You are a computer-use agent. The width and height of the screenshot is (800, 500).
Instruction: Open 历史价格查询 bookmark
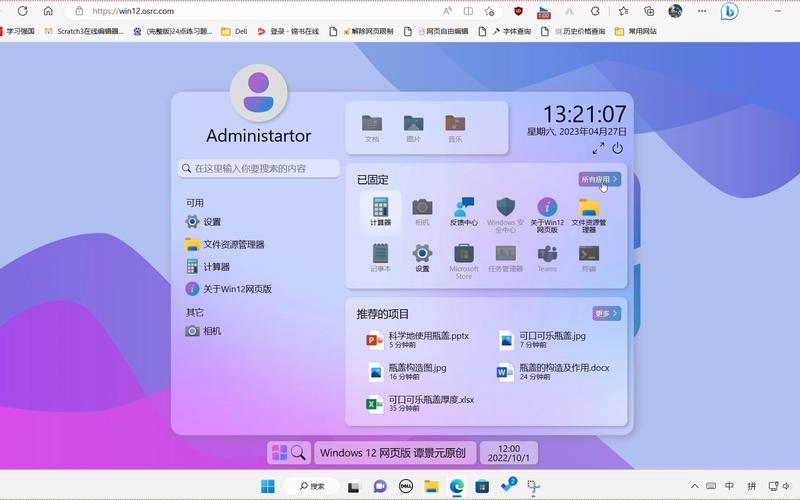(x=580, y=31)
